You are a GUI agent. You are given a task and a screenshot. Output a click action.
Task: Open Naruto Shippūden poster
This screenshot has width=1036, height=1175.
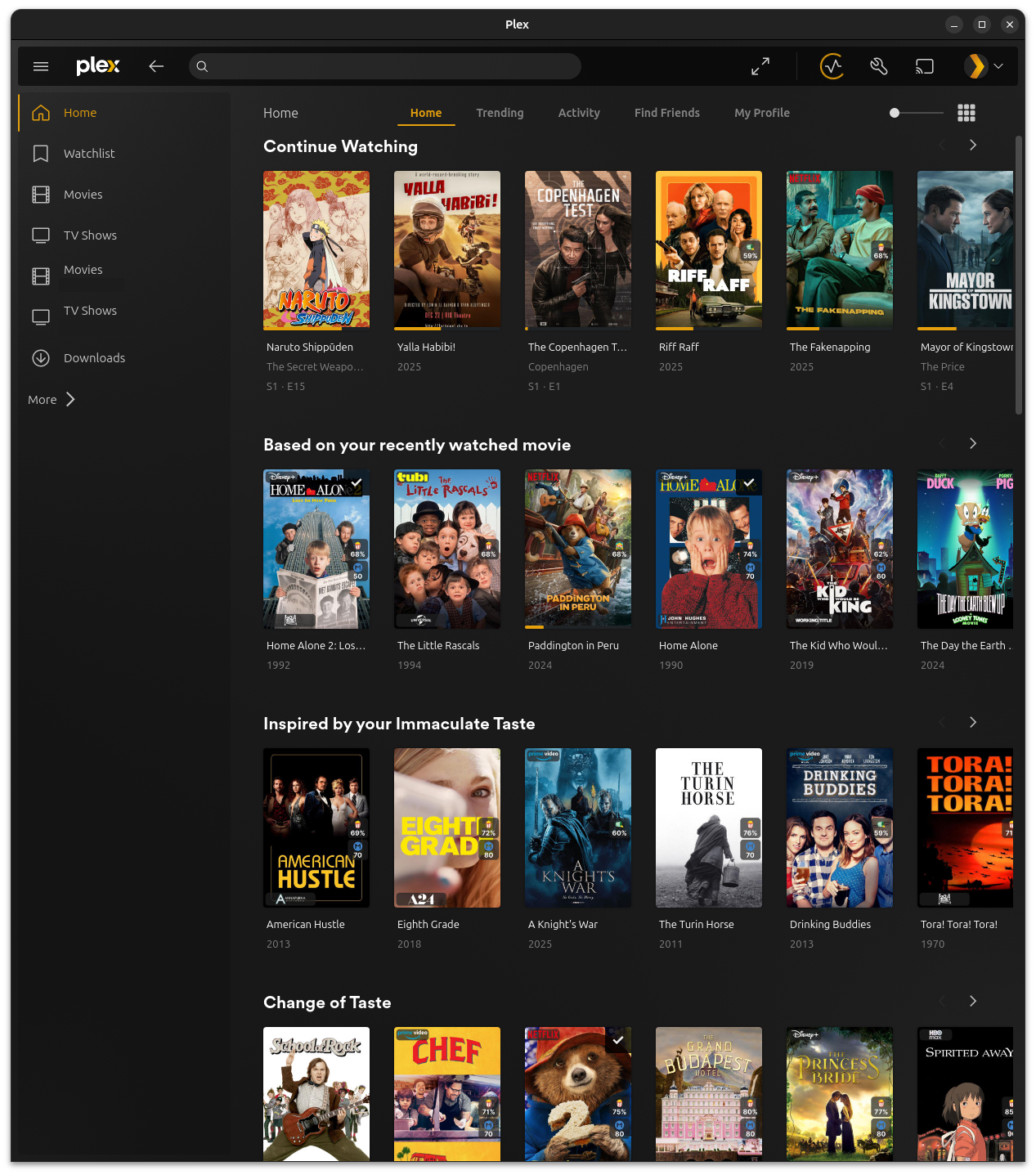click(x=316, y=250)
